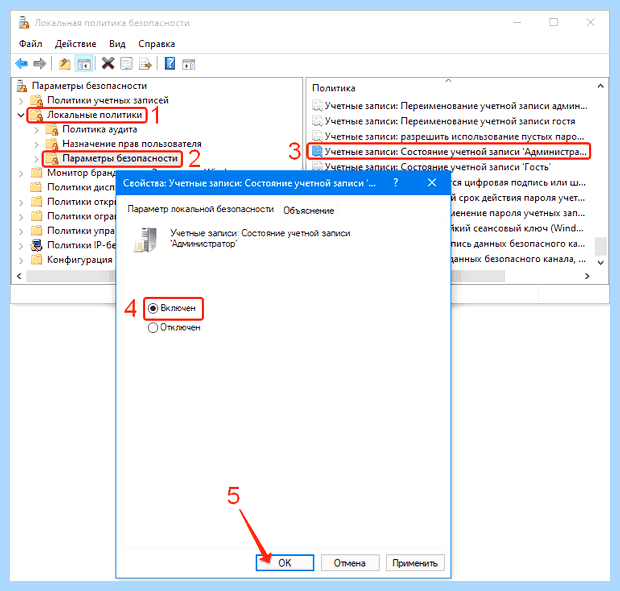Click the policy list vertical scrollbar thumb
Viewport: 620px width, 591px height.
601,245
